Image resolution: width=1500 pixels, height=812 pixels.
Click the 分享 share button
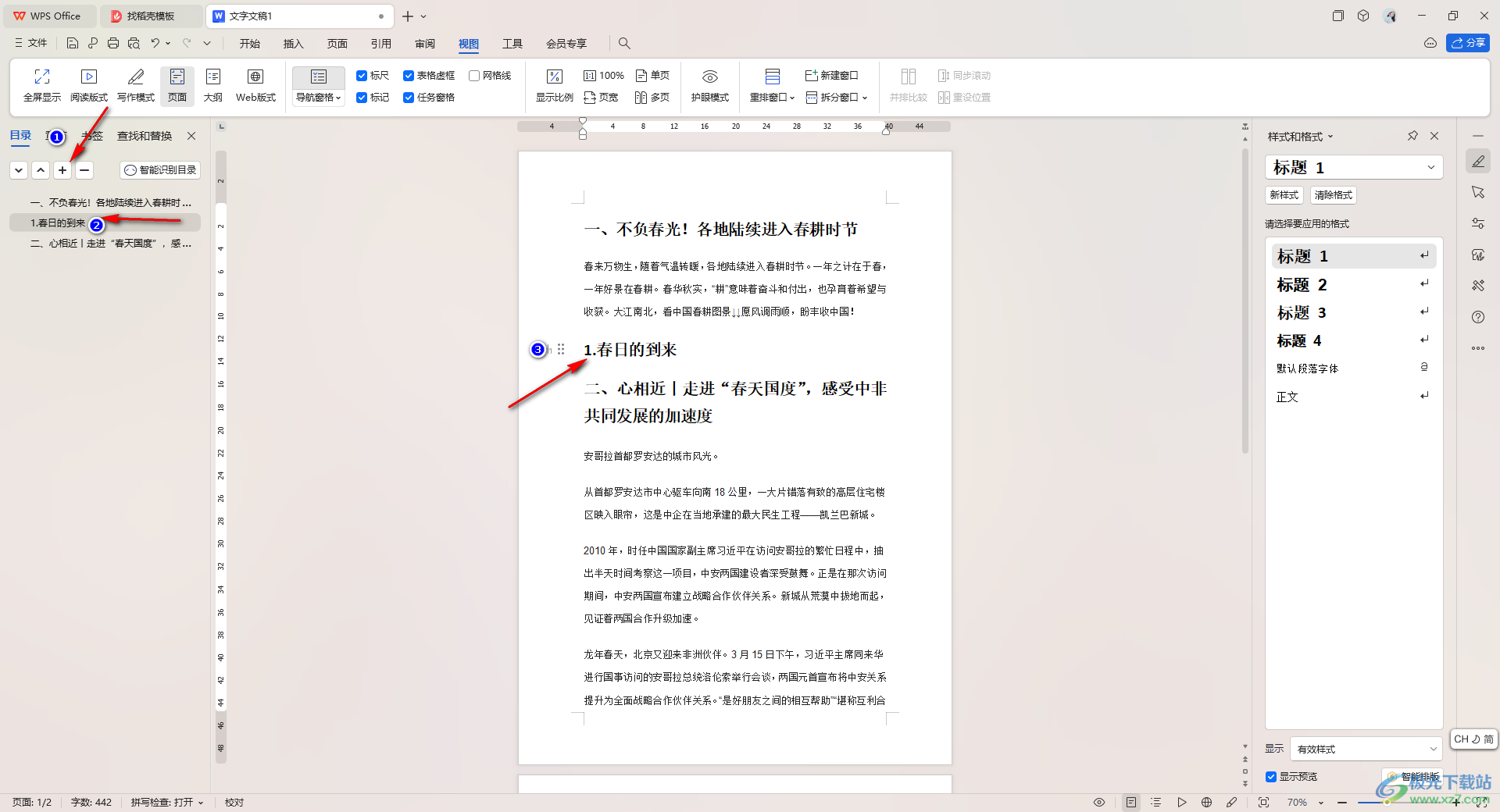click(x=1468, y=43)
